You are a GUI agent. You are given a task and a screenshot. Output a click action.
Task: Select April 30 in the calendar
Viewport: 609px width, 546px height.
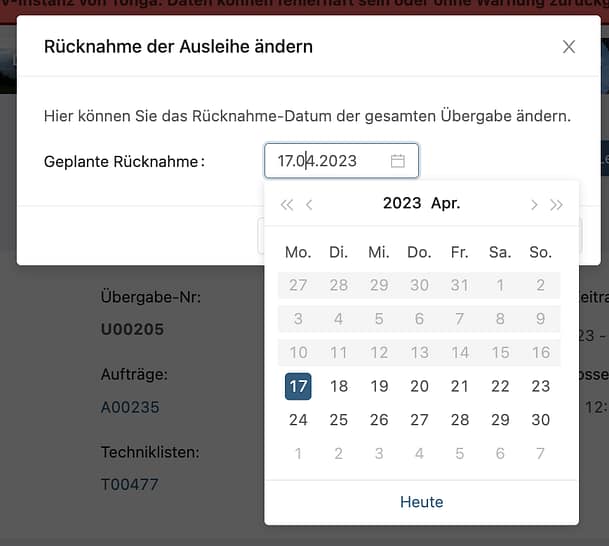[x=541, y=420]
